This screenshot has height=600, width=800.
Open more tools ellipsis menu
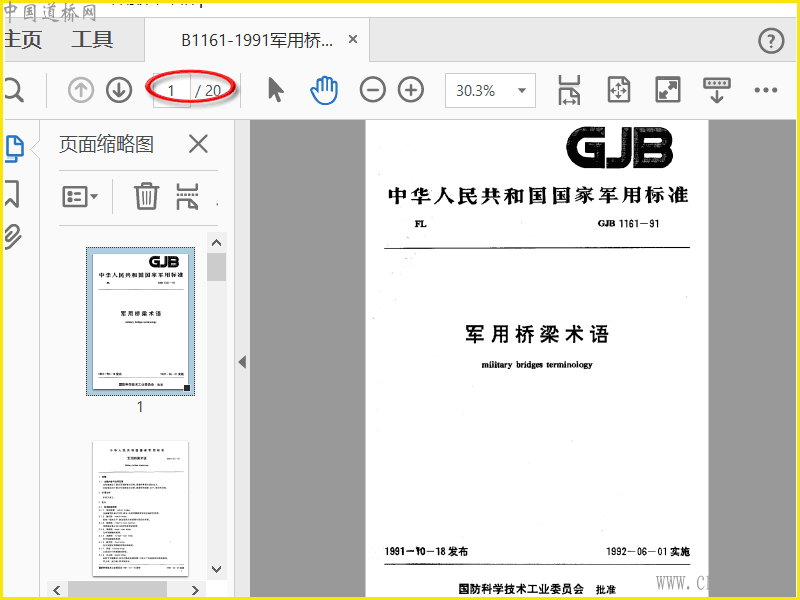766,90
